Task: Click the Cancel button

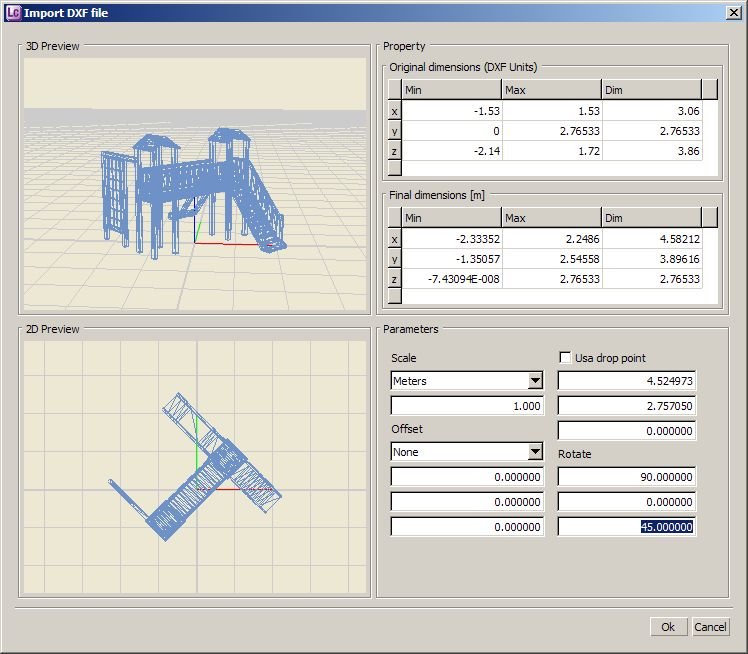Action: [x=710, y=627]
